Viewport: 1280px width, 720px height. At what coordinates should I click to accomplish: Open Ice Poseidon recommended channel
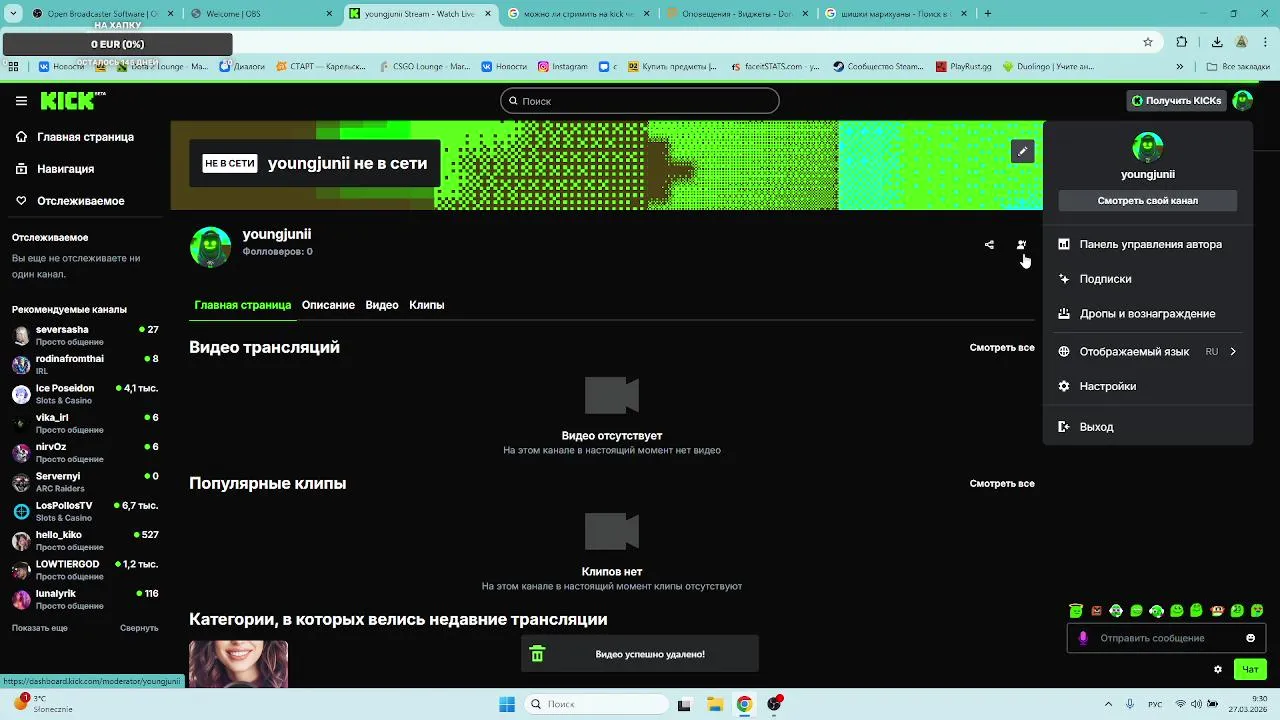[x=85, y=394]
